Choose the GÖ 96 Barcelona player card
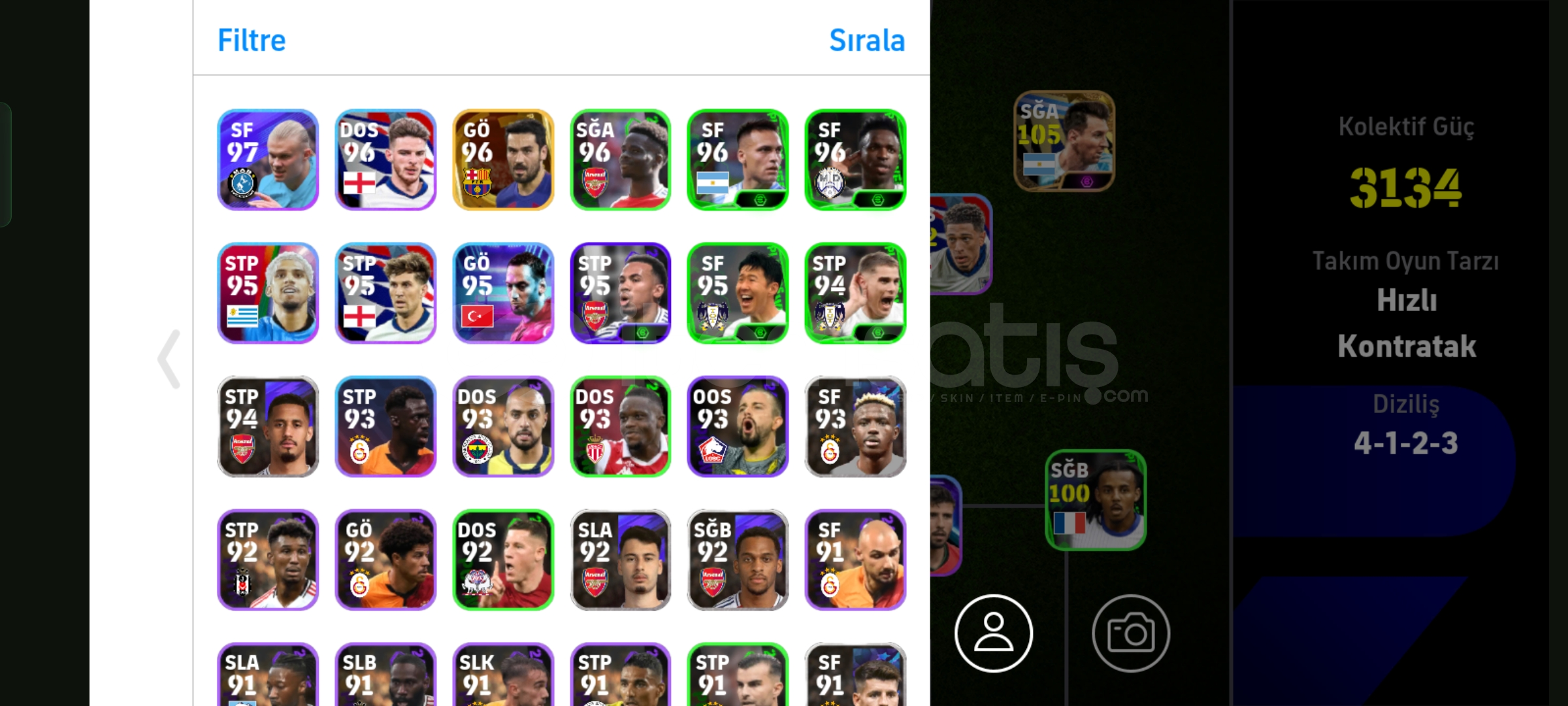 [503, 160]
